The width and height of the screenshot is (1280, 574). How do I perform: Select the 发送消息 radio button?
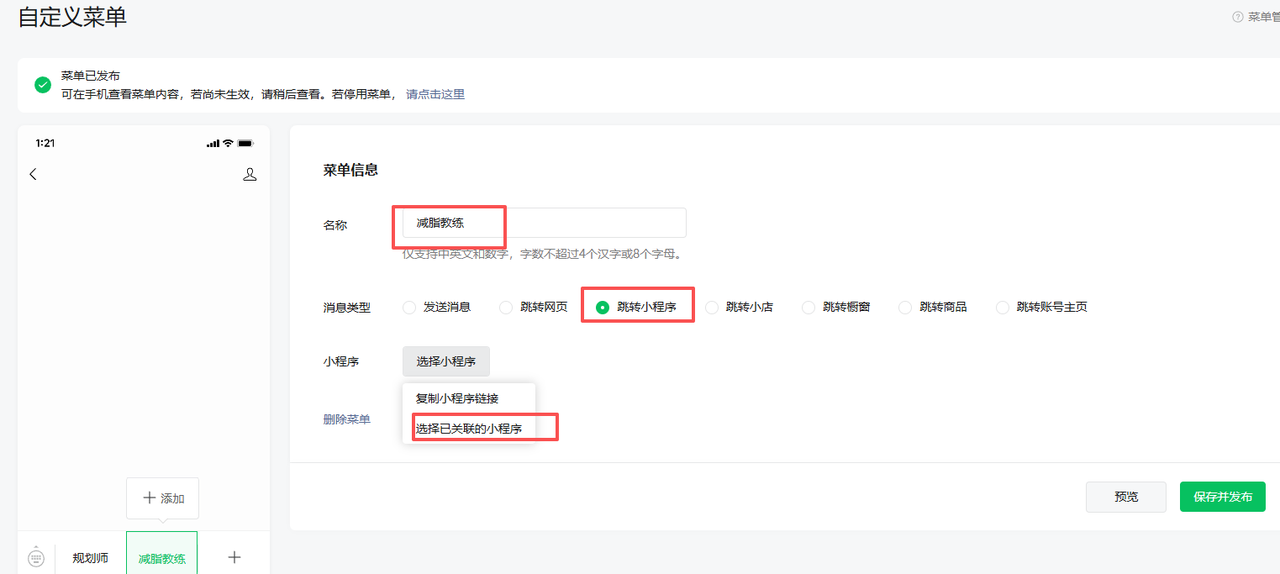(x=409, y=307)
